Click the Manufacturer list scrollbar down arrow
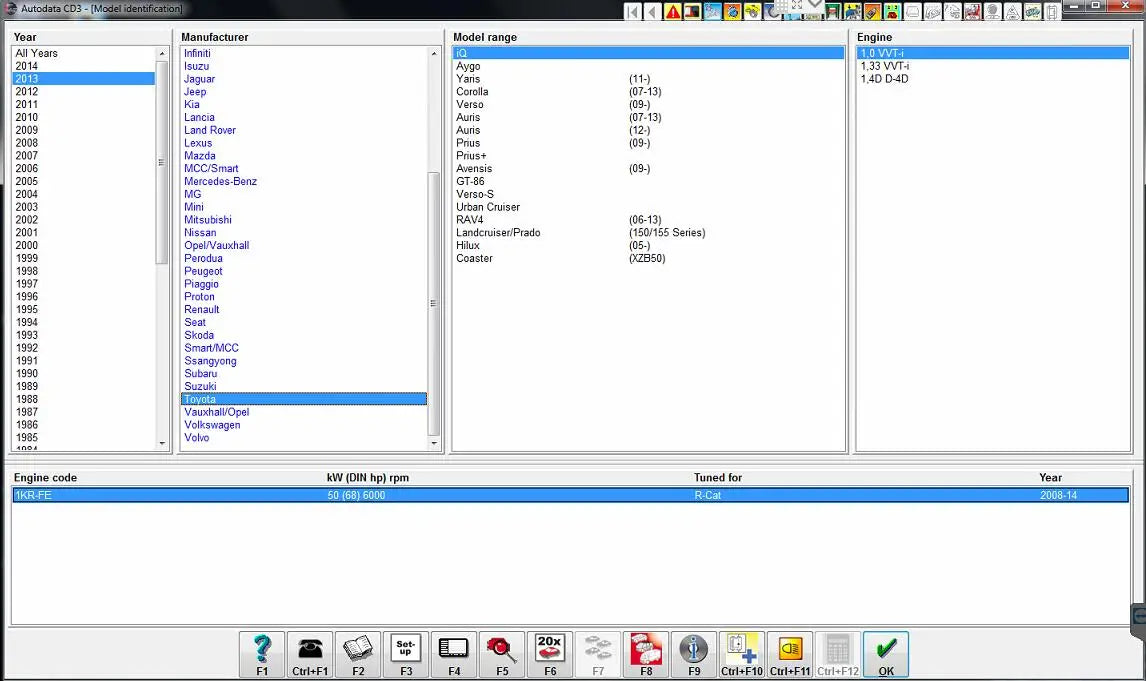 tap(433, 441)
